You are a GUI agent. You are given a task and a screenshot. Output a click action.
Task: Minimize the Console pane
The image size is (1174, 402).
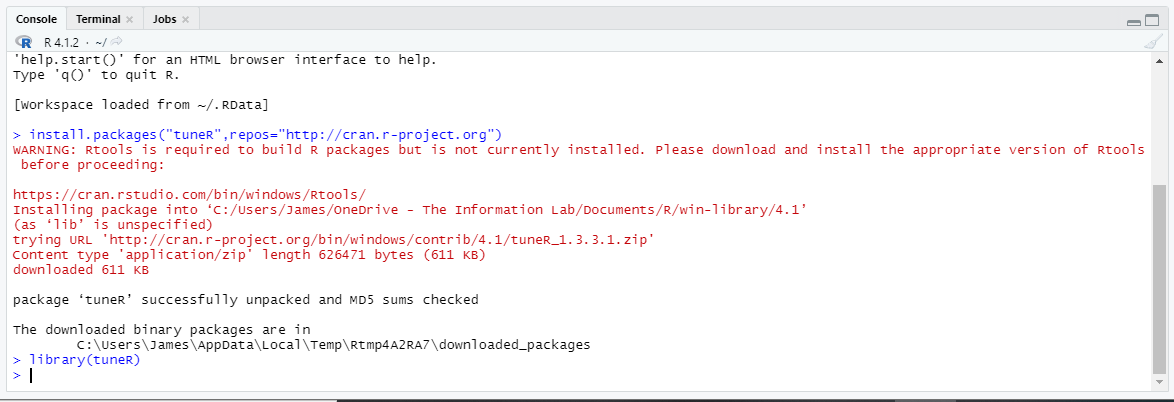(x=1134, y=21)
